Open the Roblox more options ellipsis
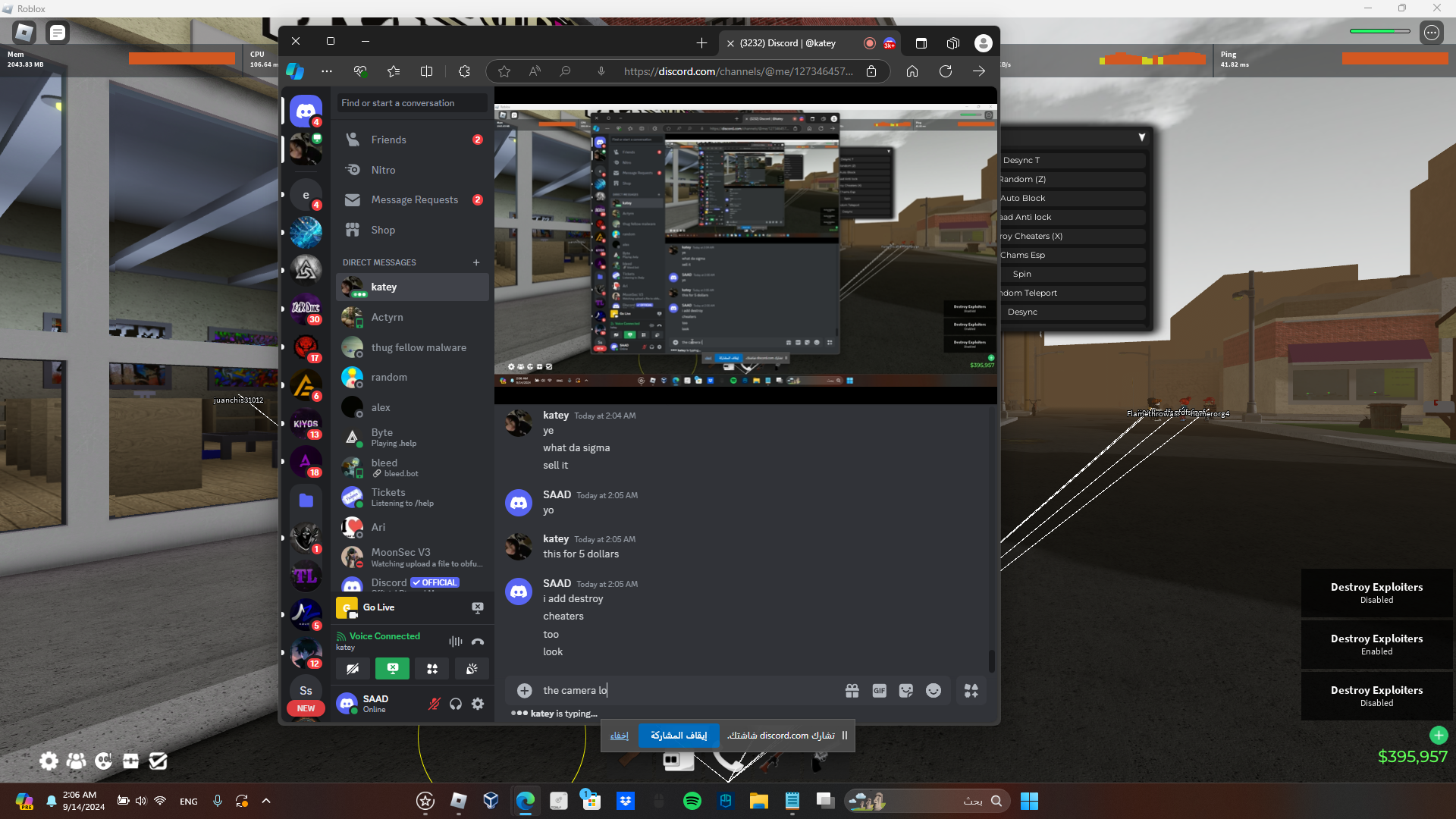This screenshot has height=819, width=1456. (1432, 33)
